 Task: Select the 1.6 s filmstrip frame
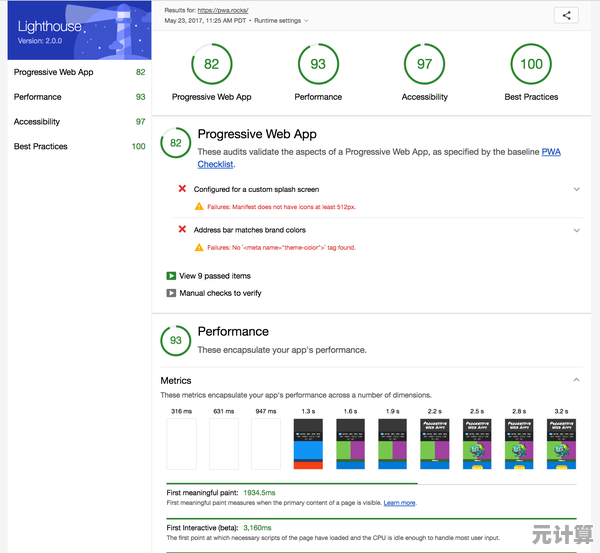tap(351, 444)
